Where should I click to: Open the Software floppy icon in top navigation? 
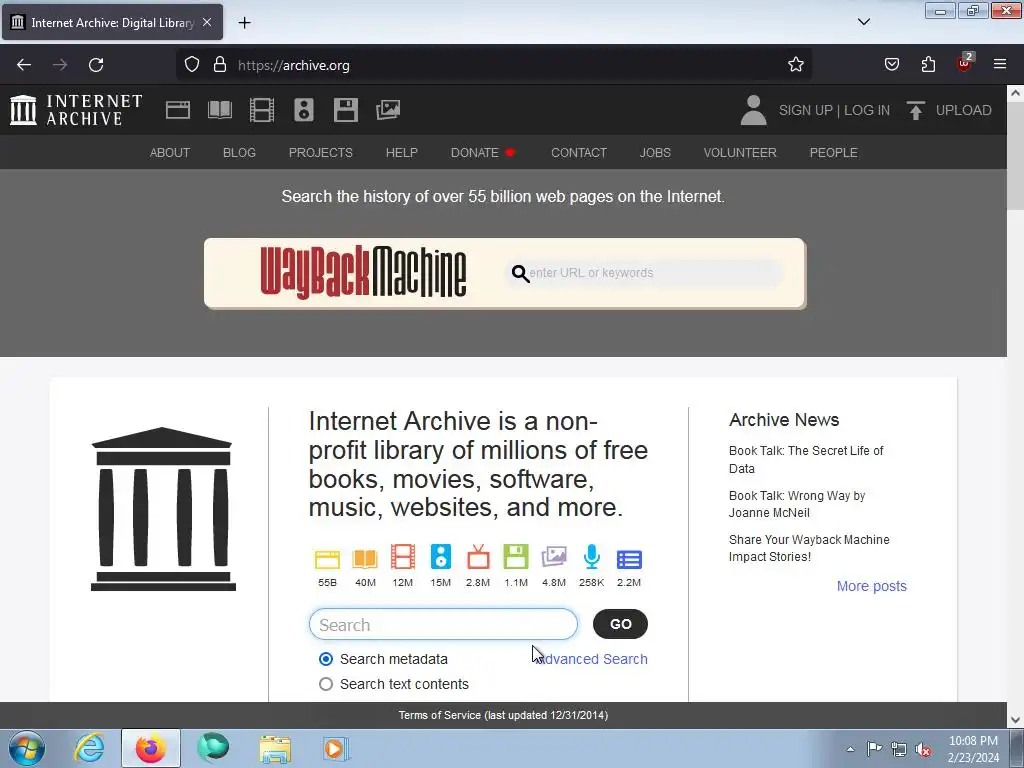(x=345, y=110)
